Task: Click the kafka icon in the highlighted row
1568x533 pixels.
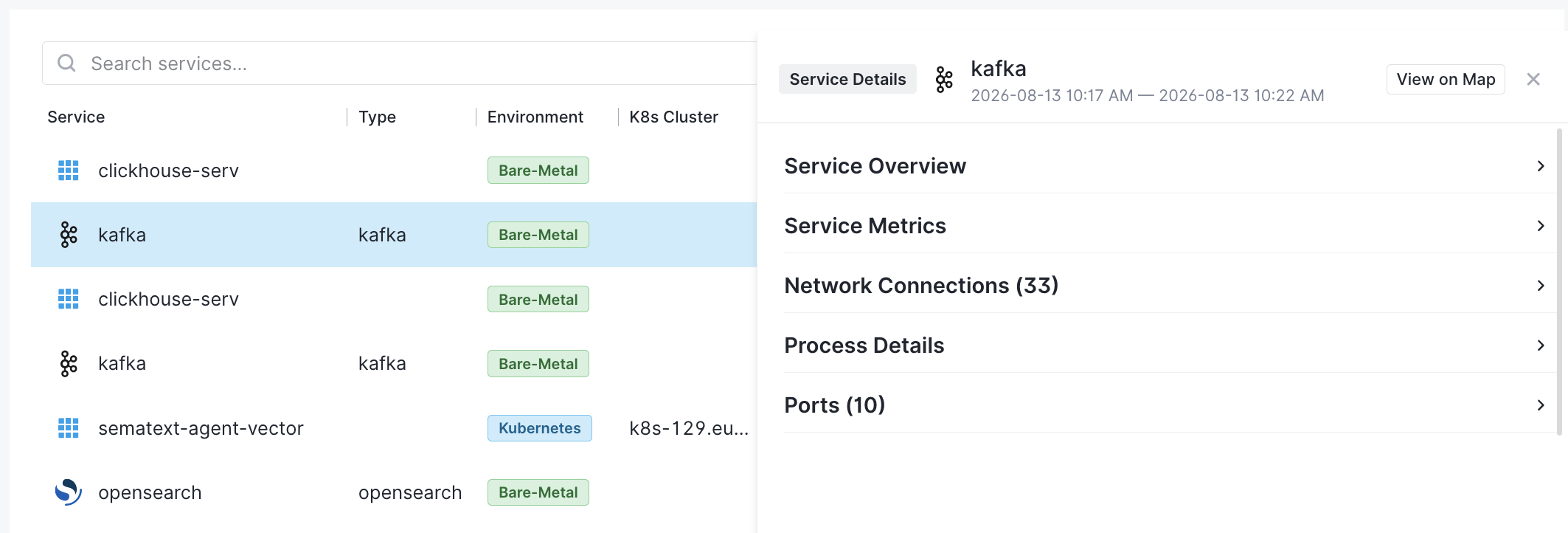Action: click(69, 235)
